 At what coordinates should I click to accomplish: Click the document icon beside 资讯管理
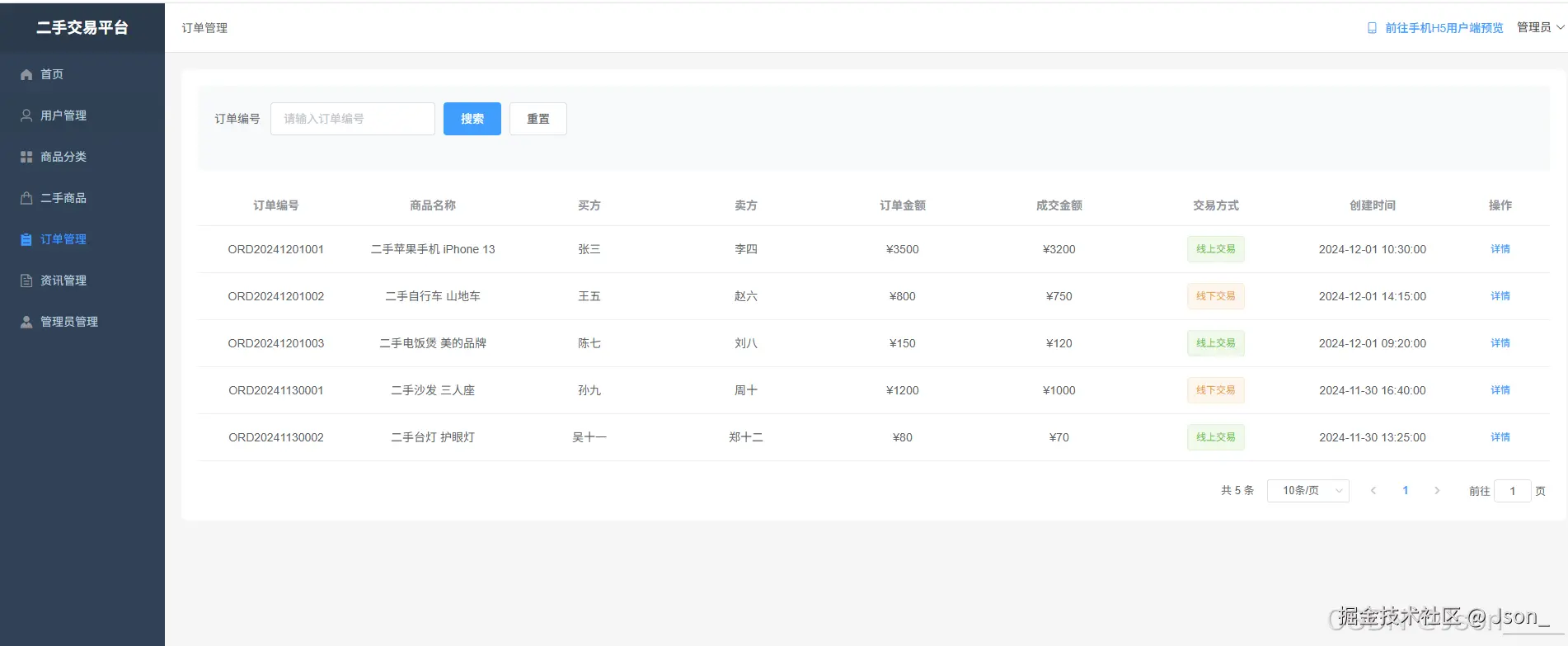point(26,281)
